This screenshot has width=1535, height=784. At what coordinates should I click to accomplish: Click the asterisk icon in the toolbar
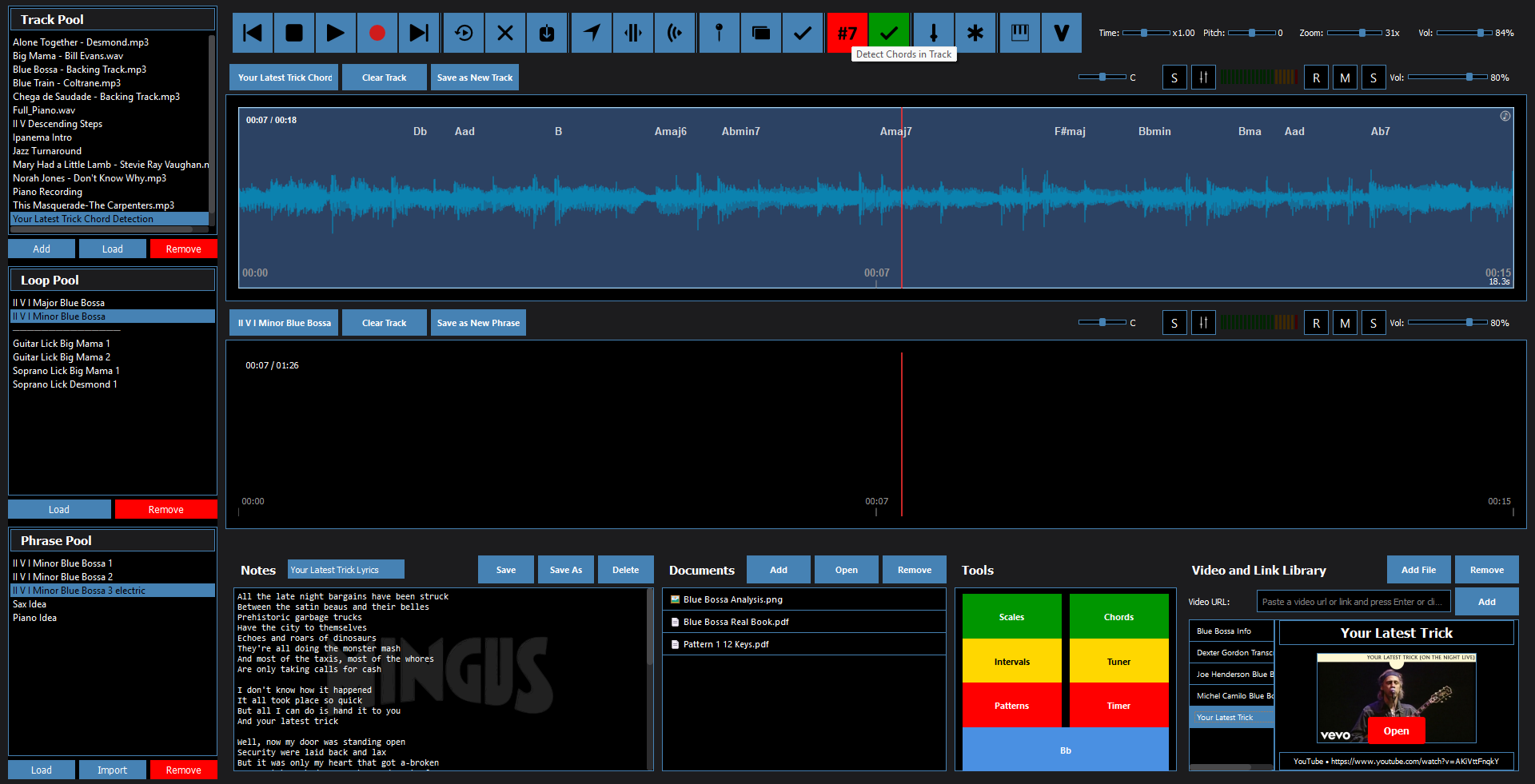point(975,33)
